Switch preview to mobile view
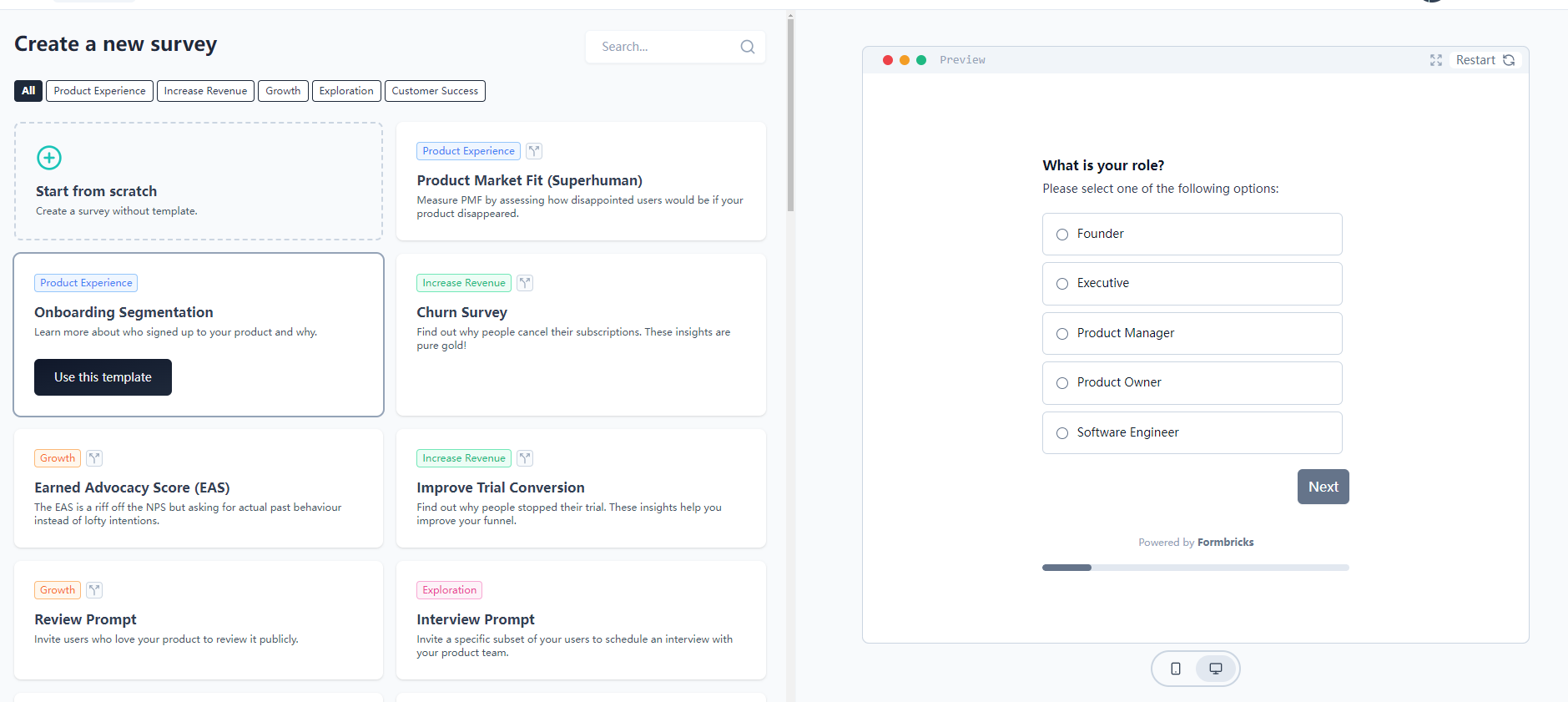Viewport: 1568px width, 702px height. tap(1175, 669)
